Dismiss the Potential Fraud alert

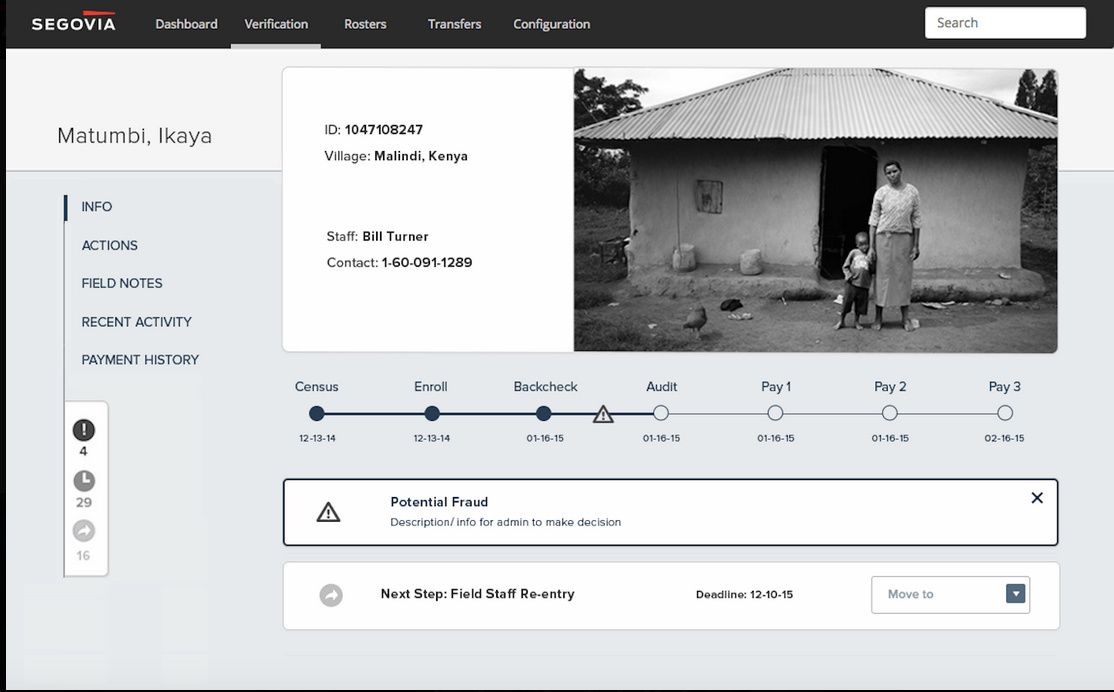click(x=1037, y=498)
